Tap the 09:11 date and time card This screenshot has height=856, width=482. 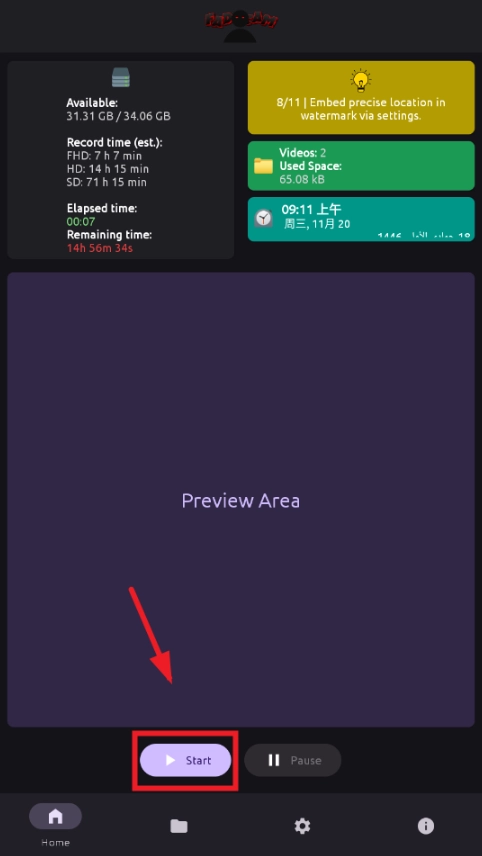(361, 219)
